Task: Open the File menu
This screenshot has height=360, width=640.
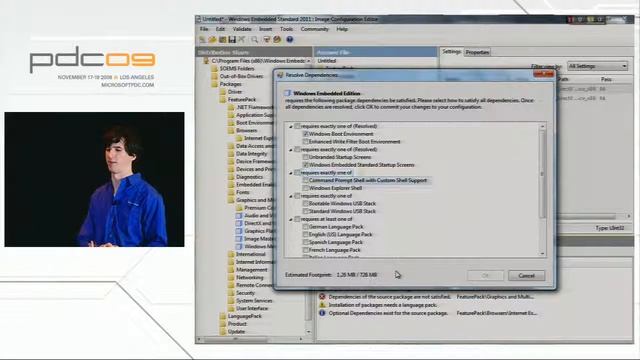Action: [204, 29]
